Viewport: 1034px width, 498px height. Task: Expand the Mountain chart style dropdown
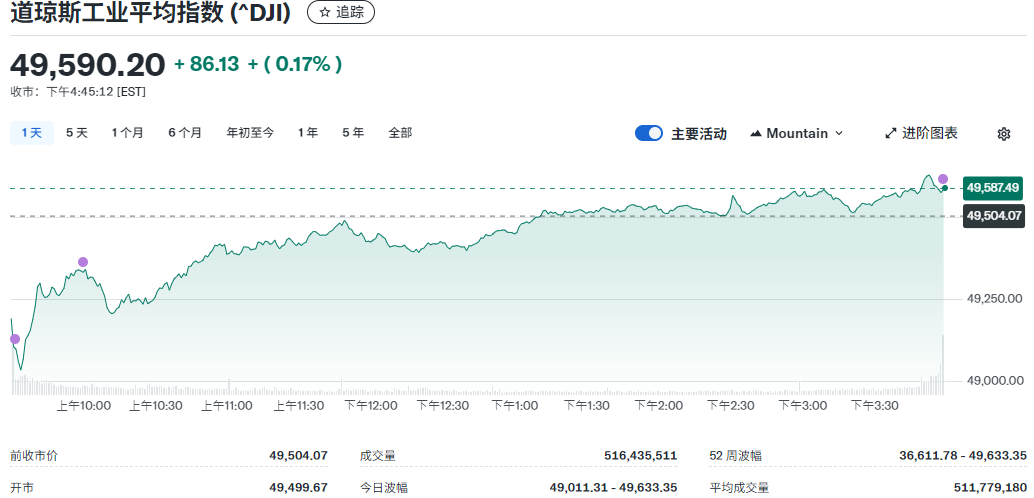coord(838,134)
